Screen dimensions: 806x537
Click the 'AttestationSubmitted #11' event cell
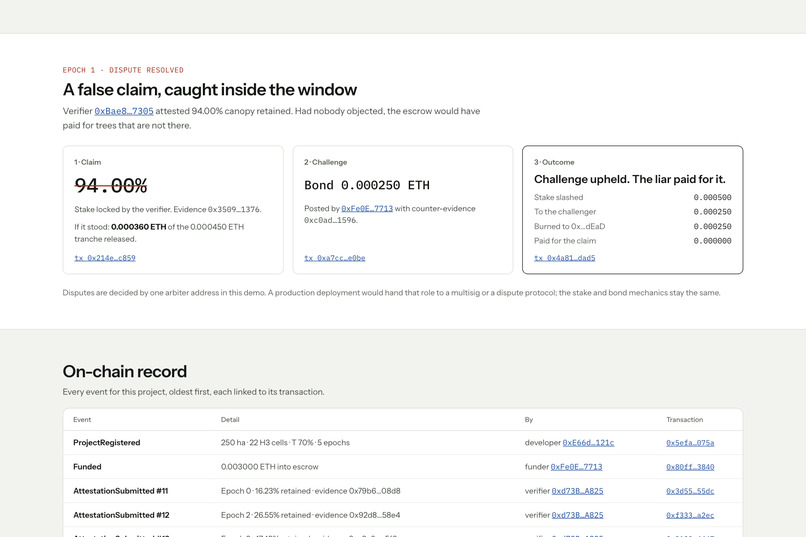(x=121, y=491)
